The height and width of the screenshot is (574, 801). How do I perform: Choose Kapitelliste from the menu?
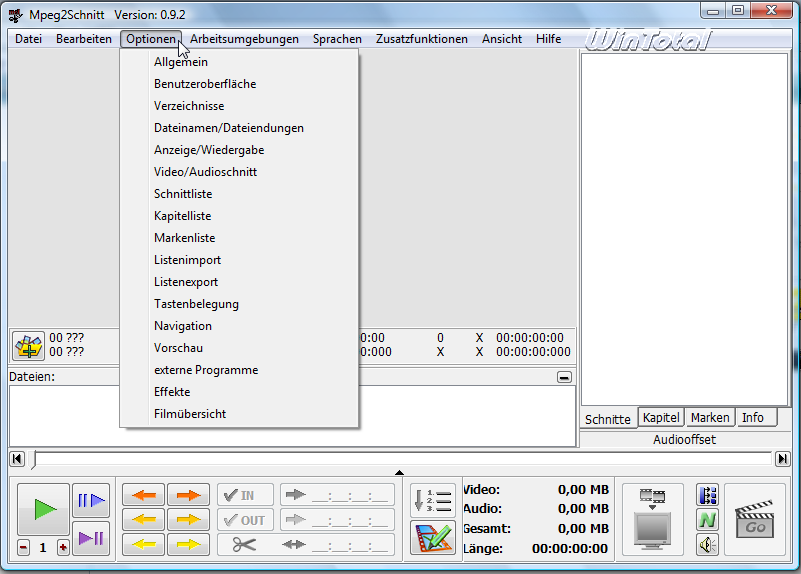(x=239, y=216)
